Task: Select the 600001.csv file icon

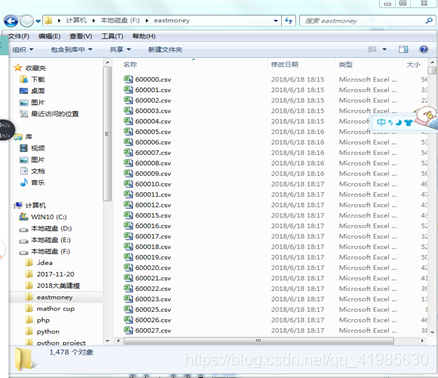Action: pos(128,89)
